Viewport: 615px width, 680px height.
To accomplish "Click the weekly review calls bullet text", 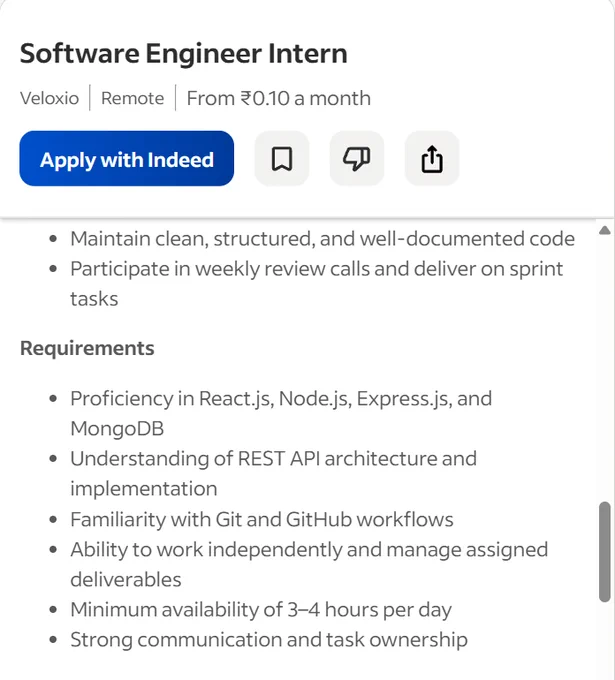I will tap(317, 284).
